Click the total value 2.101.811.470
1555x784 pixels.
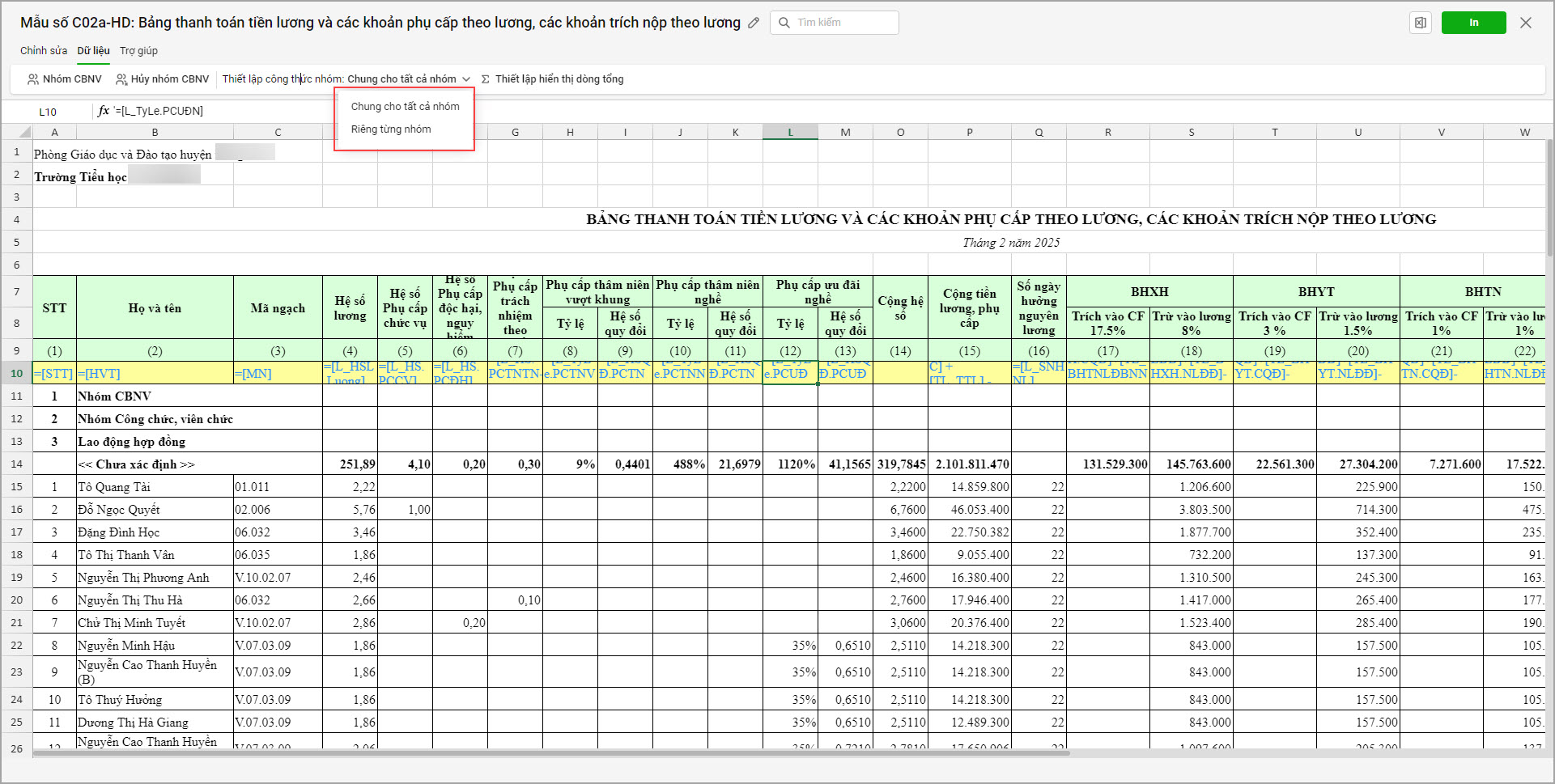tap(972, 464)
